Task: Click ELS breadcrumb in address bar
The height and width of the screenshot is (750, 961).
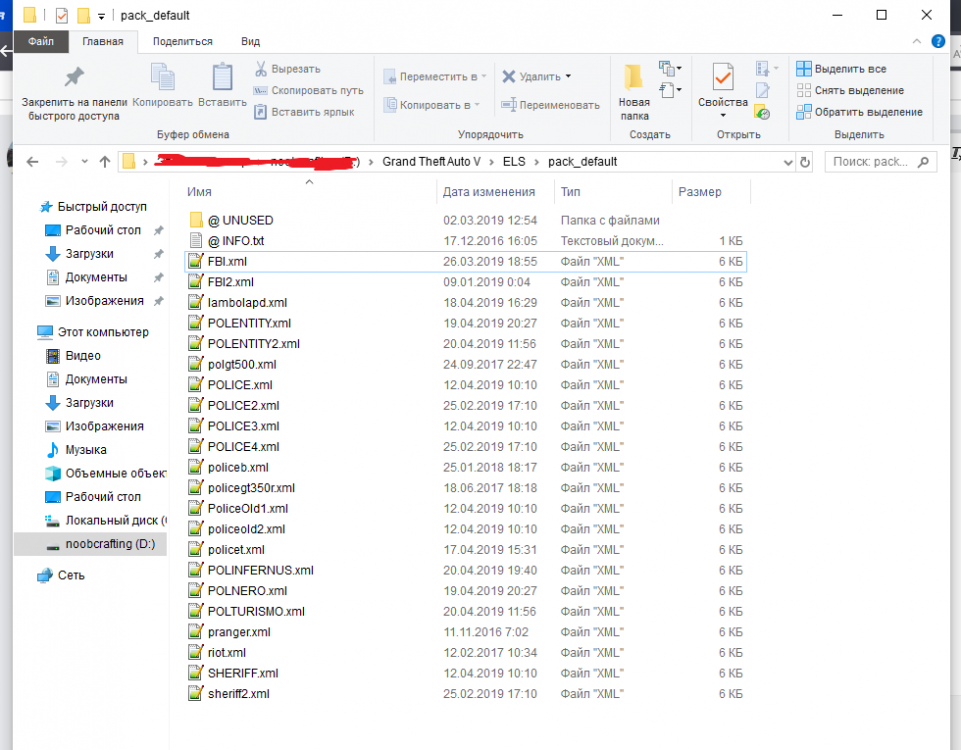Action: click(514, 162)
